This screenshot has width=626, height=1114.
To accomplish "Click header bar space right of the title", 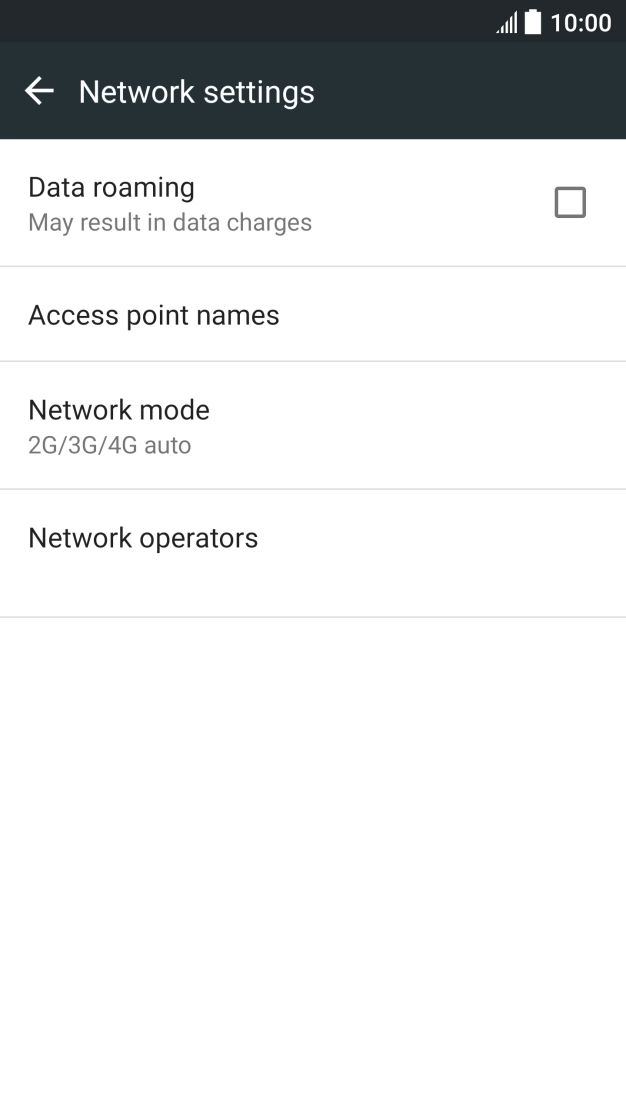I will click(x=469, y=91).
